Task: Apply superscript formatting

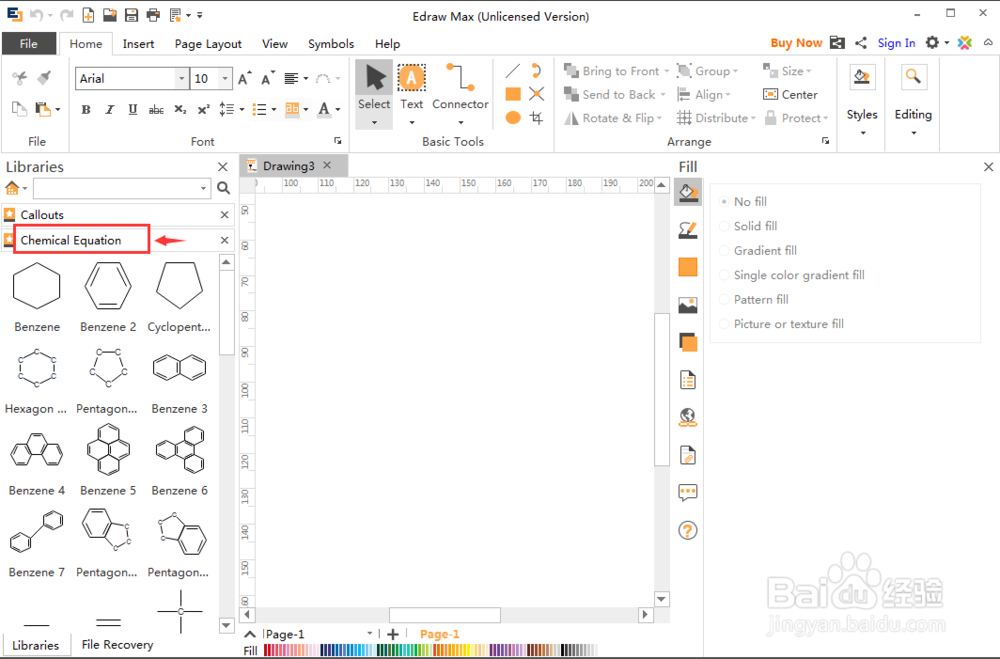Action: pyautogui.click(x=203, y=110)
